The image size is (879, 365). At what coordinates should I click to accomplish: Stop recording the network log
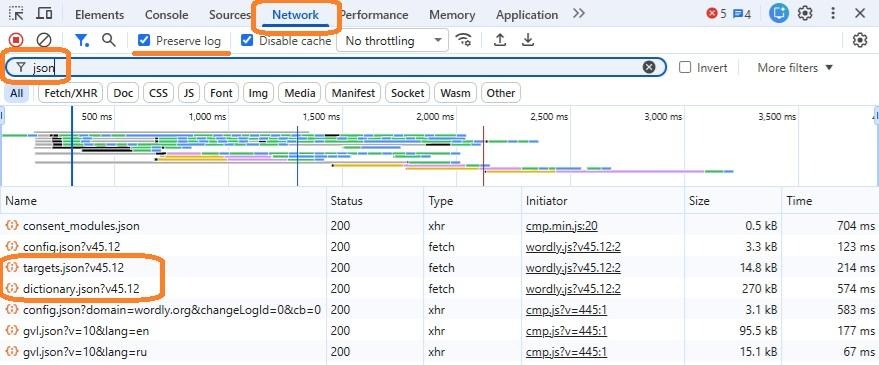[x=16, y=40]
